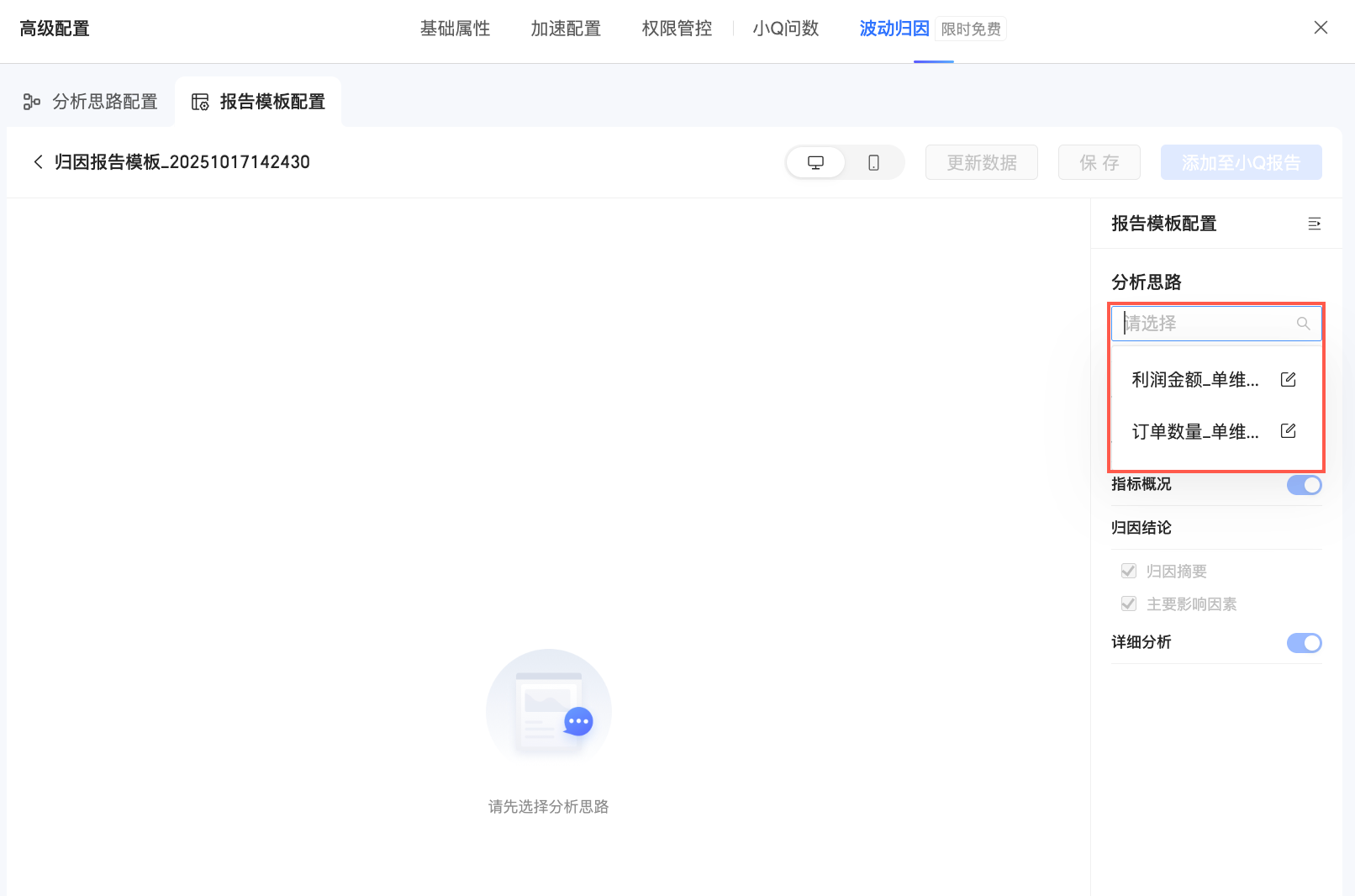Switch to the 小Q问数 tab
Viewport: 1355px width, 896px height.
click(x=786, y=29)
